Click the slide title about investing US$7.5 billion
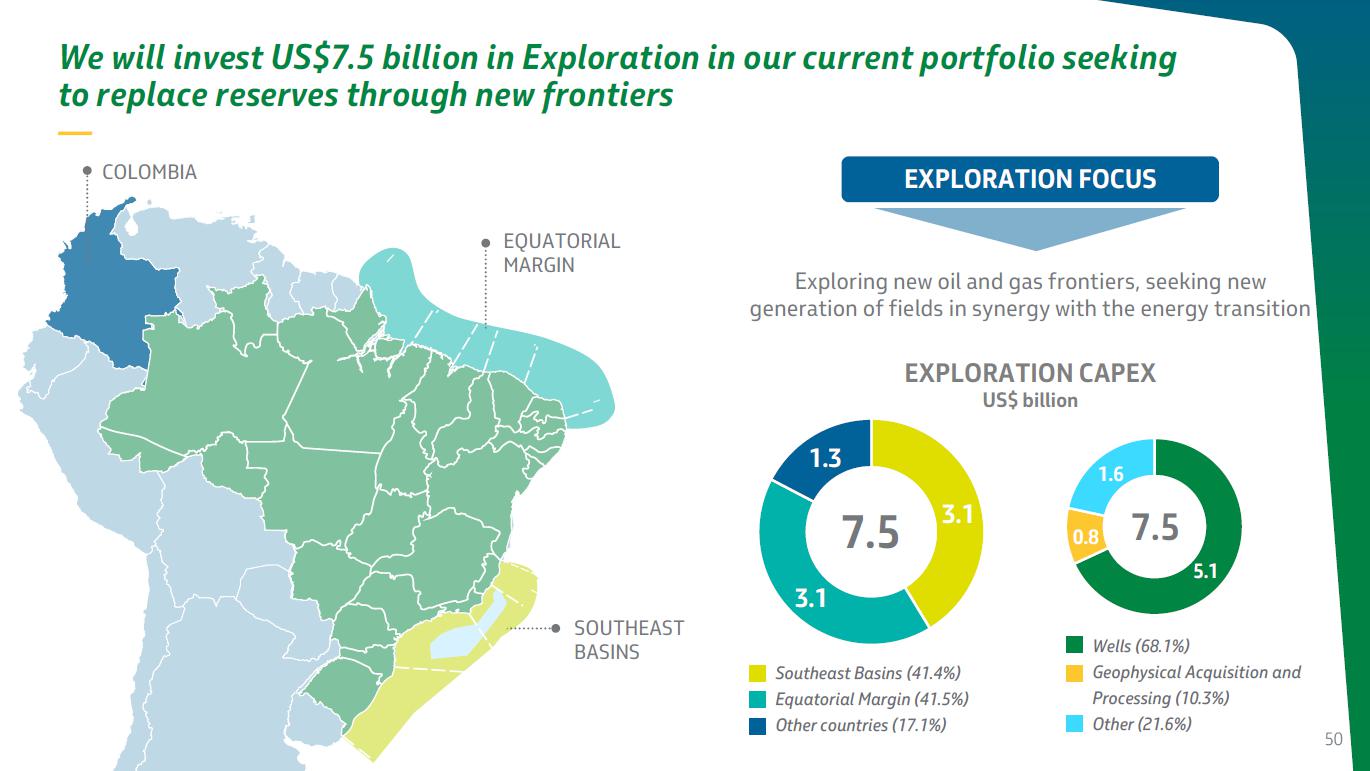Viewport: 1370px width, 771px height. tap(618, 77)
